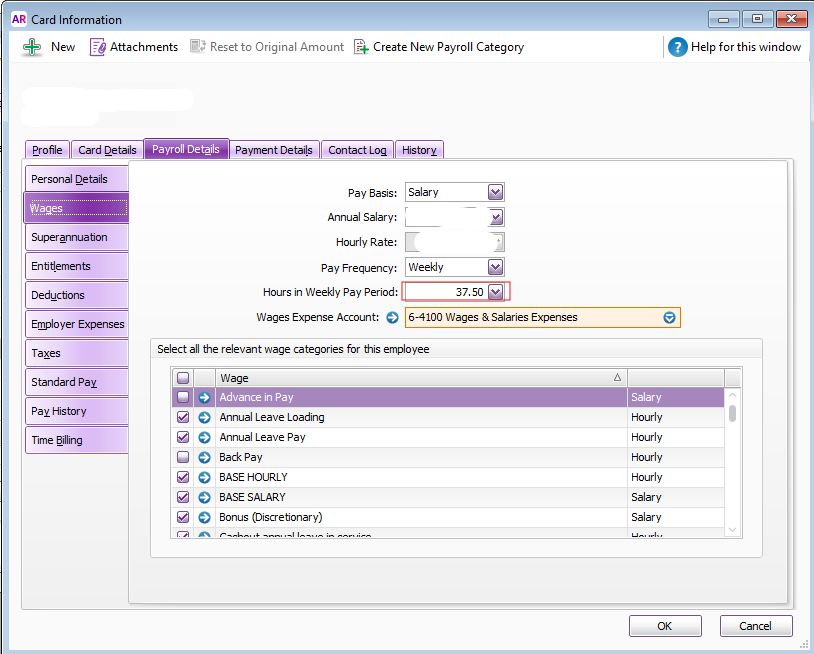This screenshot has height=654, width=814.
Task: Click the green plus New icon
Action: click(33, 47)
